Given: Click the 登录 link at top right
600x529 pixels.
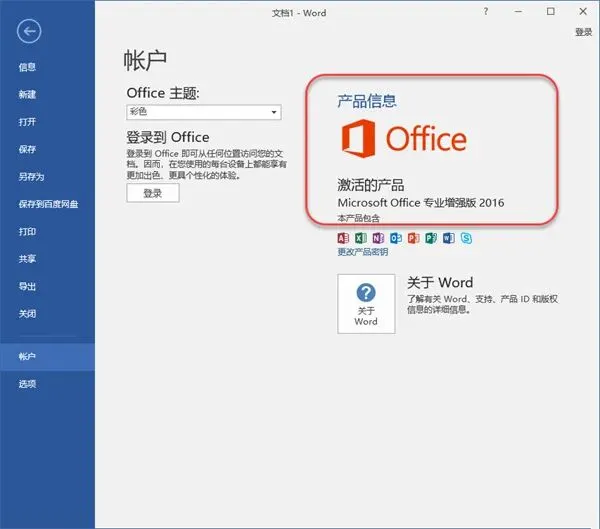Looking at the screenshot, I should pos(584,32).
